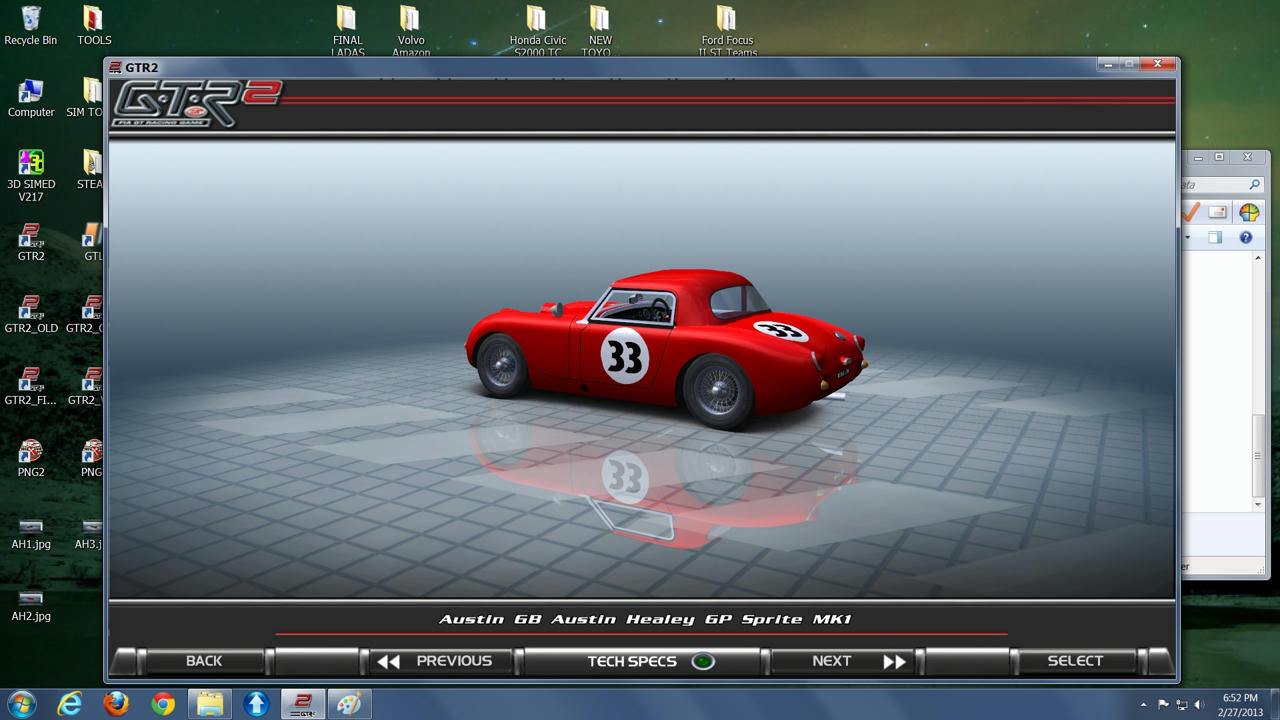Click the TOOLS folder on the desktop
The height and width of the screenshot is (720, 1280).
[x=93, y=26]
